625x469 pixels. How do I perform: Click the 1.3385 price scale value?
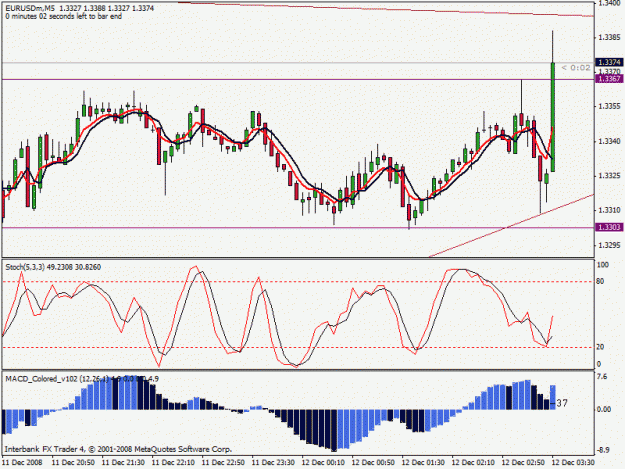click(609, 37)
